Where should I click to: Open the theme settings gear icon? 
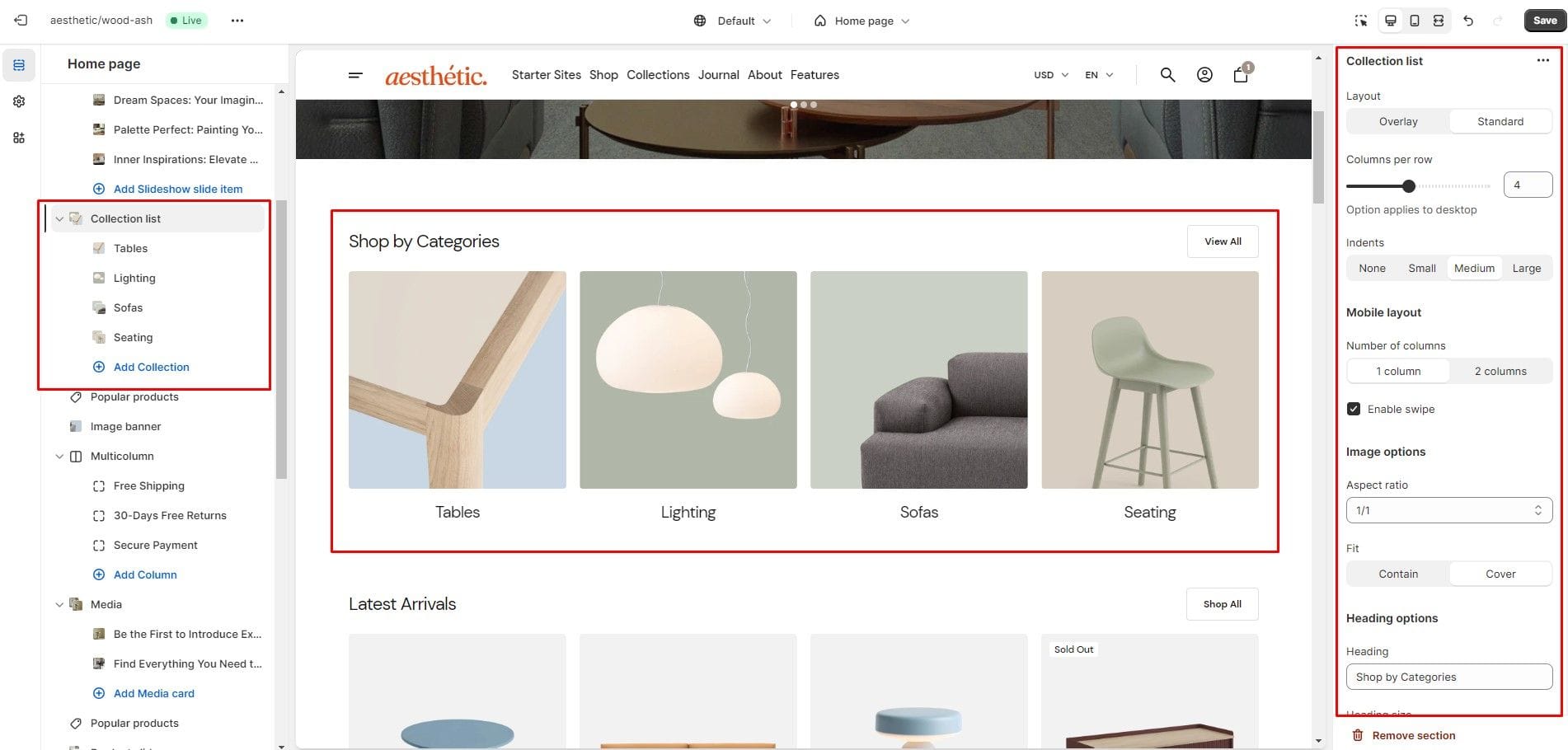coord(19,101)
